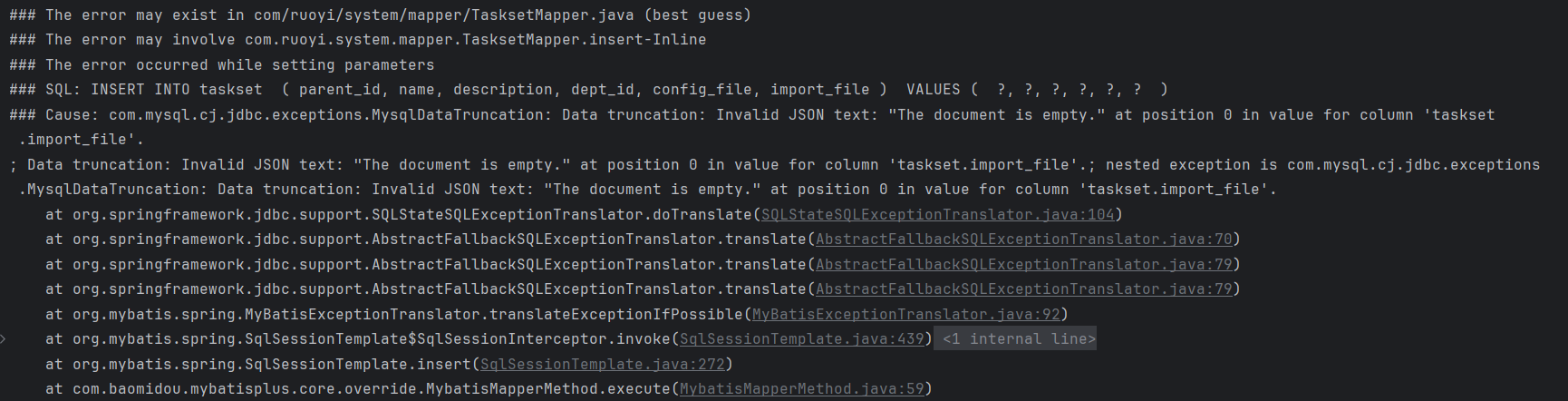Open SqlSessionTemplate.java:439 link
The width and height of the screenshot is (1568, 401).
(x=801, y=339)
